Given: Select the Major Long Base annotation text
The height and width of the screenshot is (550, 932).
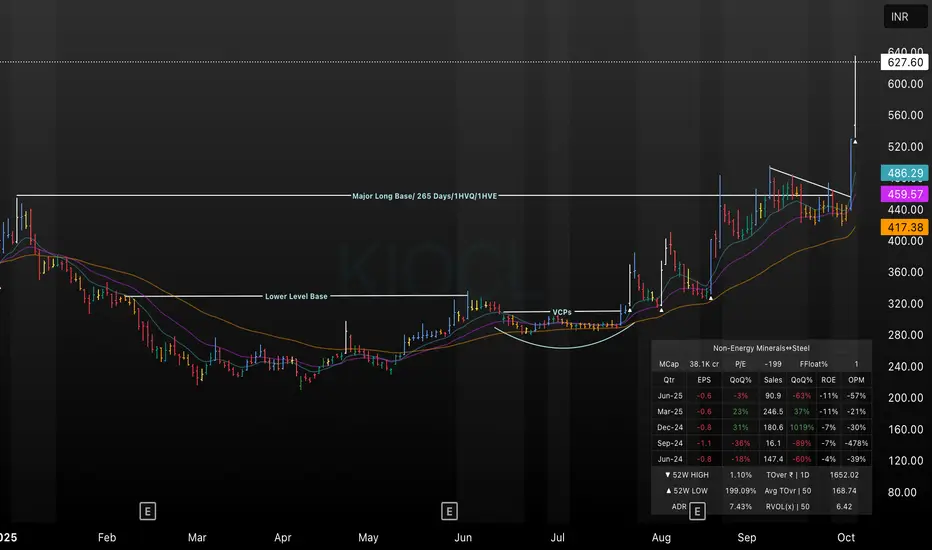Looking at the screenshot, I should coord(424,196).
